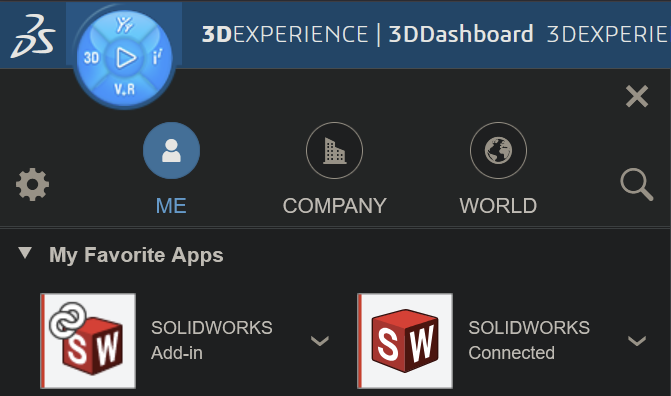Open the V+R quadrant of the compass
This screenshot has height=396, width=671.
[125, 89]
